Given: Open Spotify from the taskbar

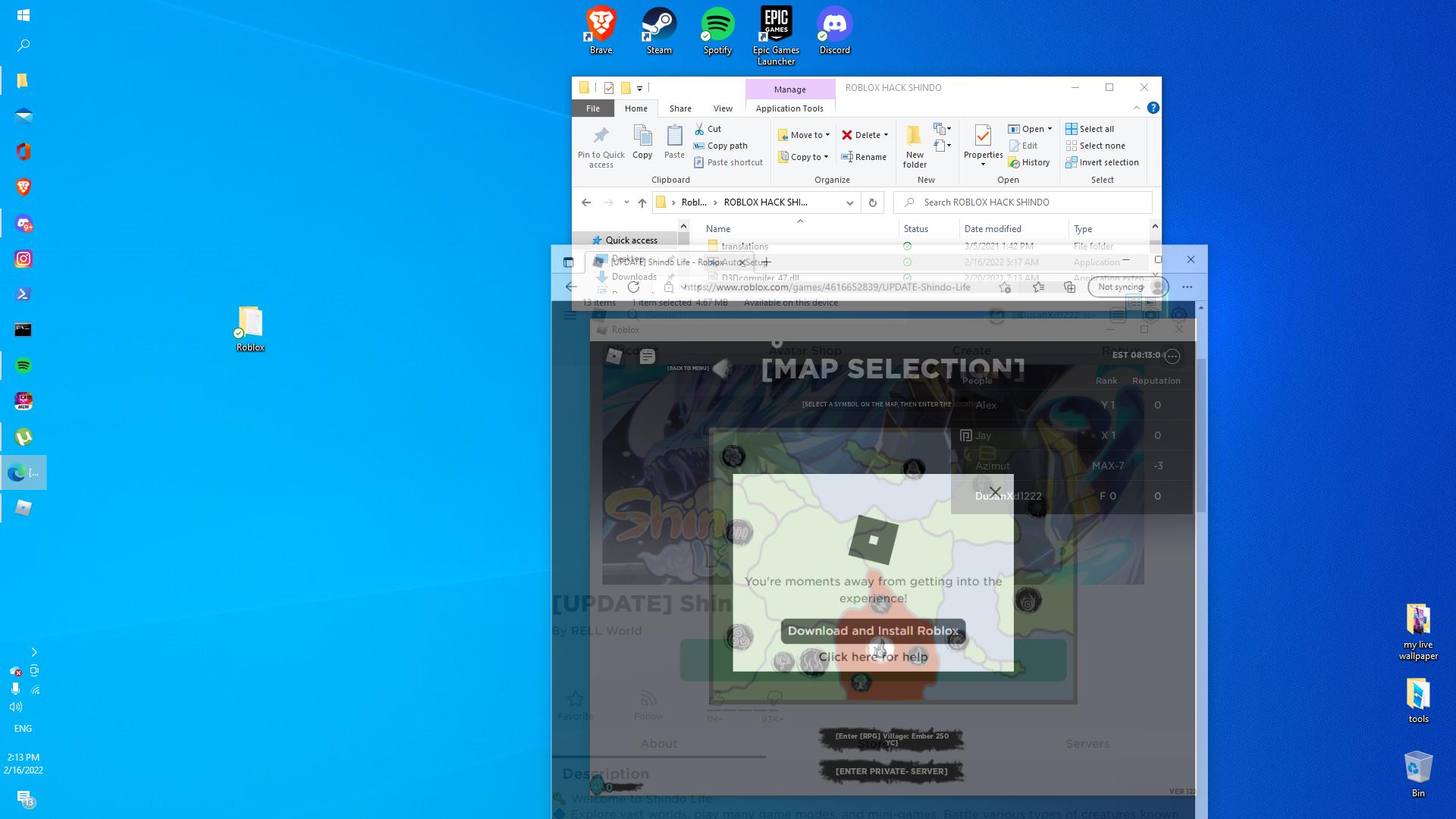Looking at the screenshot, I should [x=24, y=366].
